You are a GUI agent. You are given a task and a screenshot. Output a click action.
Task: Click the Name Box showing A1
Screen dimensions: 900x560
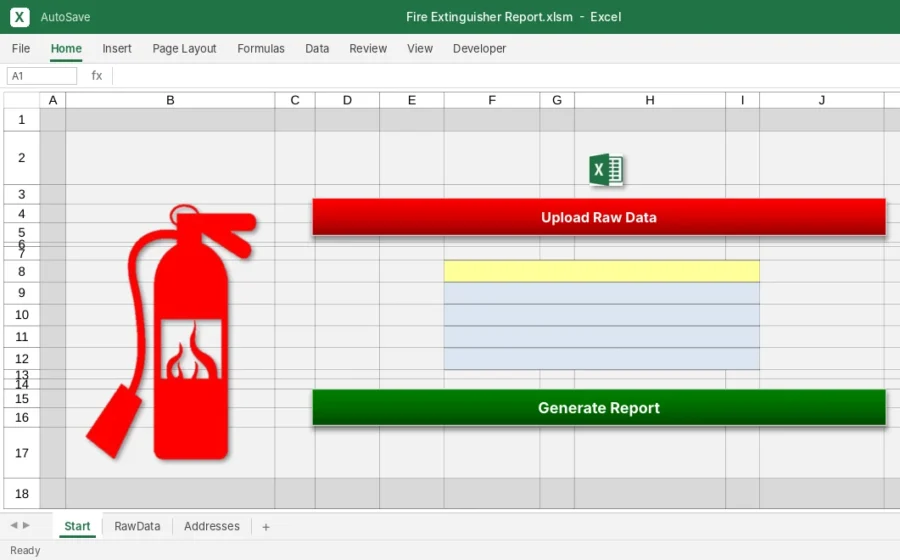pyautogui.click(x=41, y=76)
